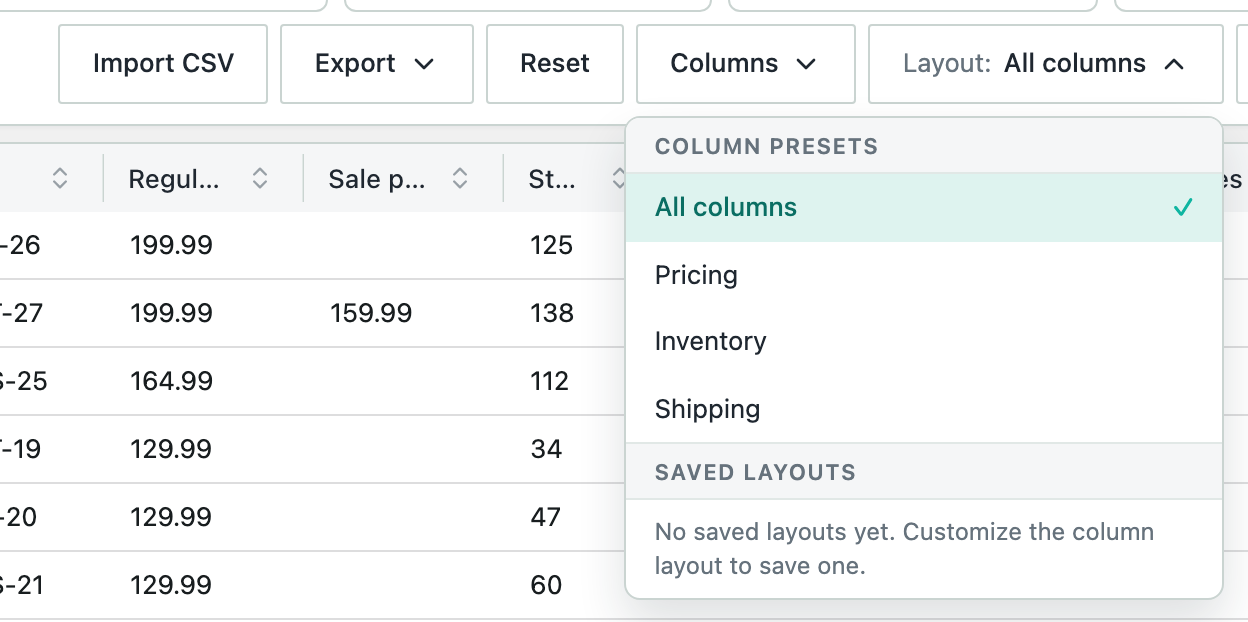
Task: Click the regular price 129.99 in the -21 row
Action: 171,585
